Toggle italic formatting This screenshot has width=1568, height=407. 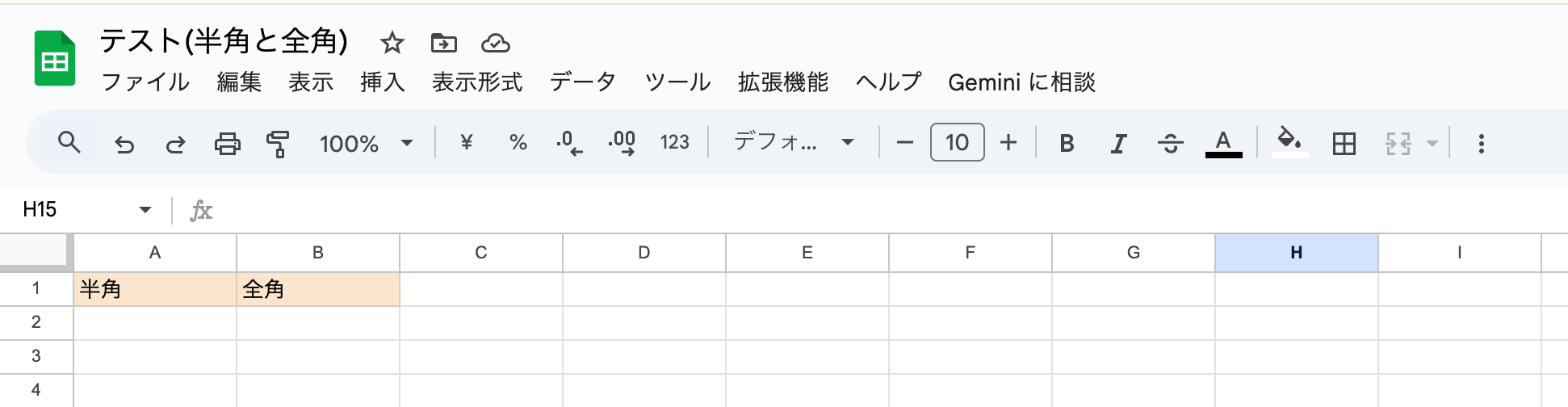tap(1118, 144)
